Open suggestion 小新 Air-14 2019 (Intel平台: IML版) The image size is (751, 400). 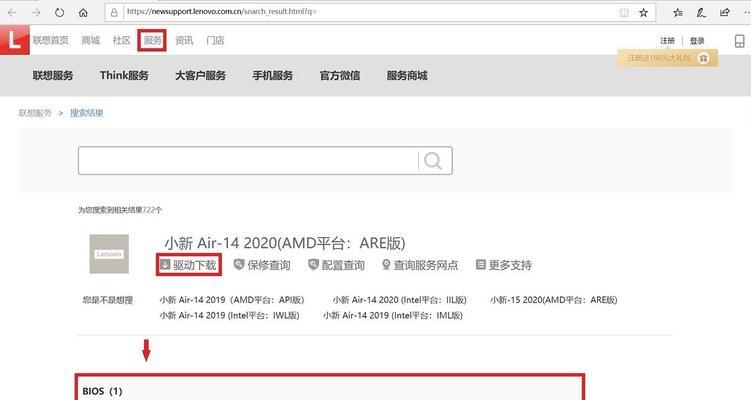pos(393,315)
